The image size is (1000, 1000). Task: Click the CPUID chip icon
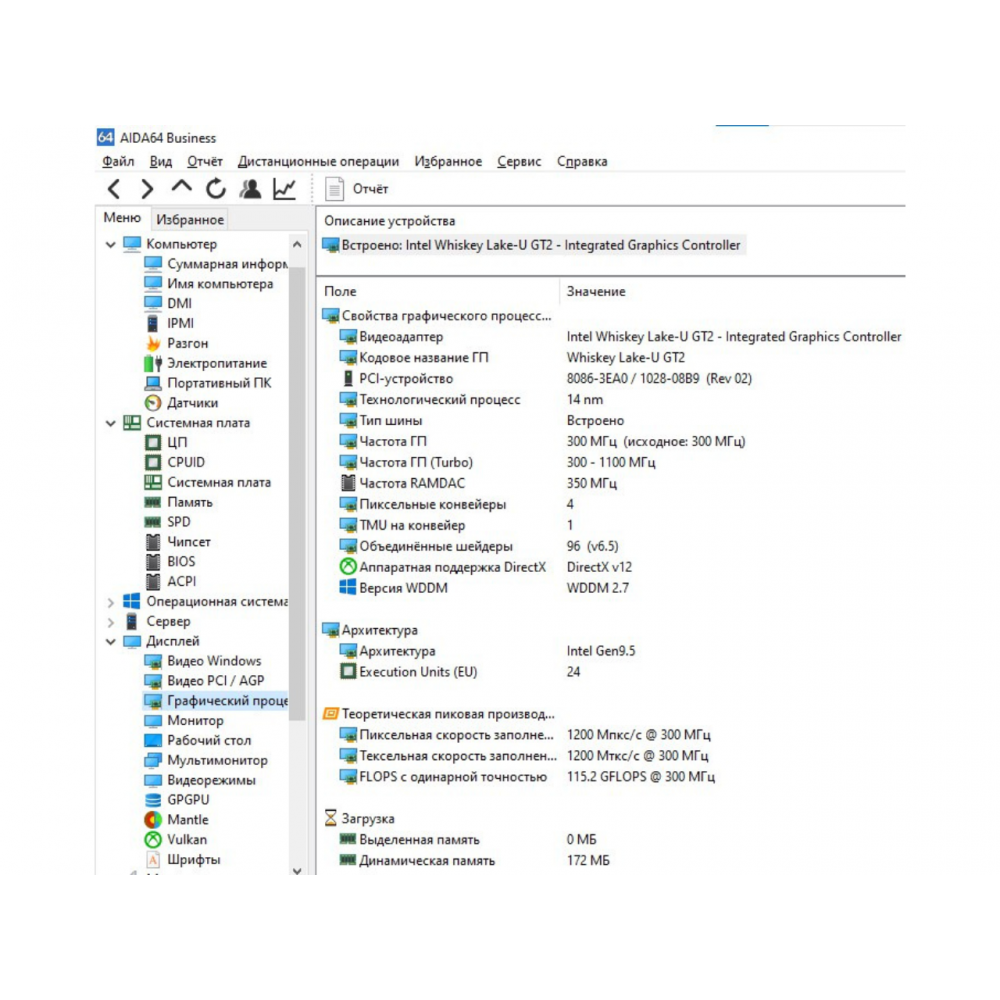click(153, 462)
